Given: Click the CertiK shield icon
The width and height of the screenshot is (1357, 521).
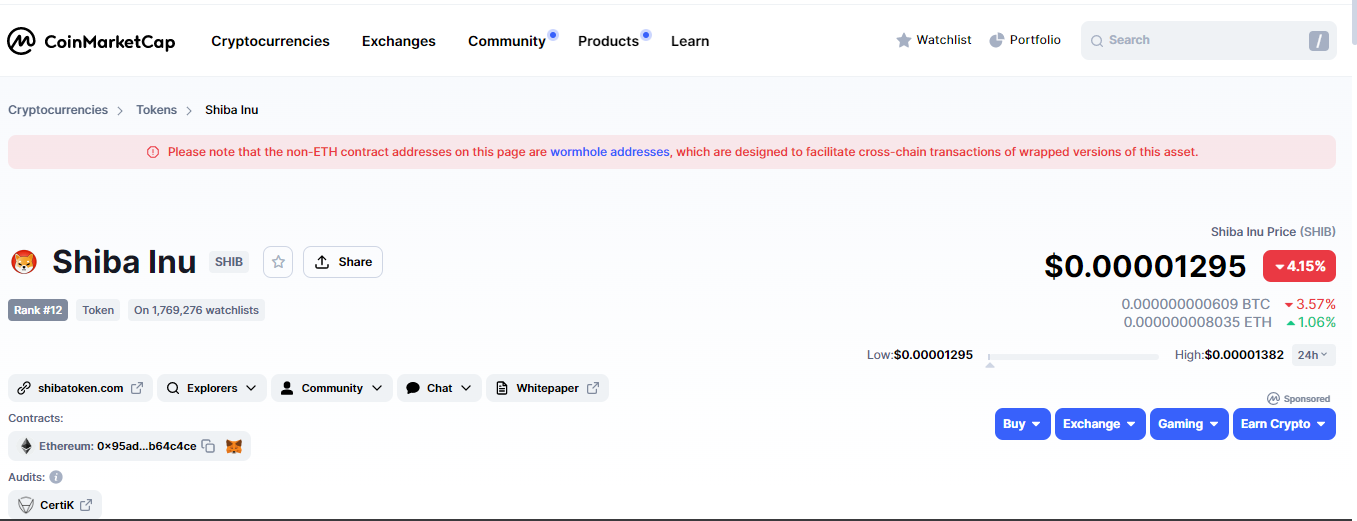Looking at the screenshot, I should tap(26, 505).
